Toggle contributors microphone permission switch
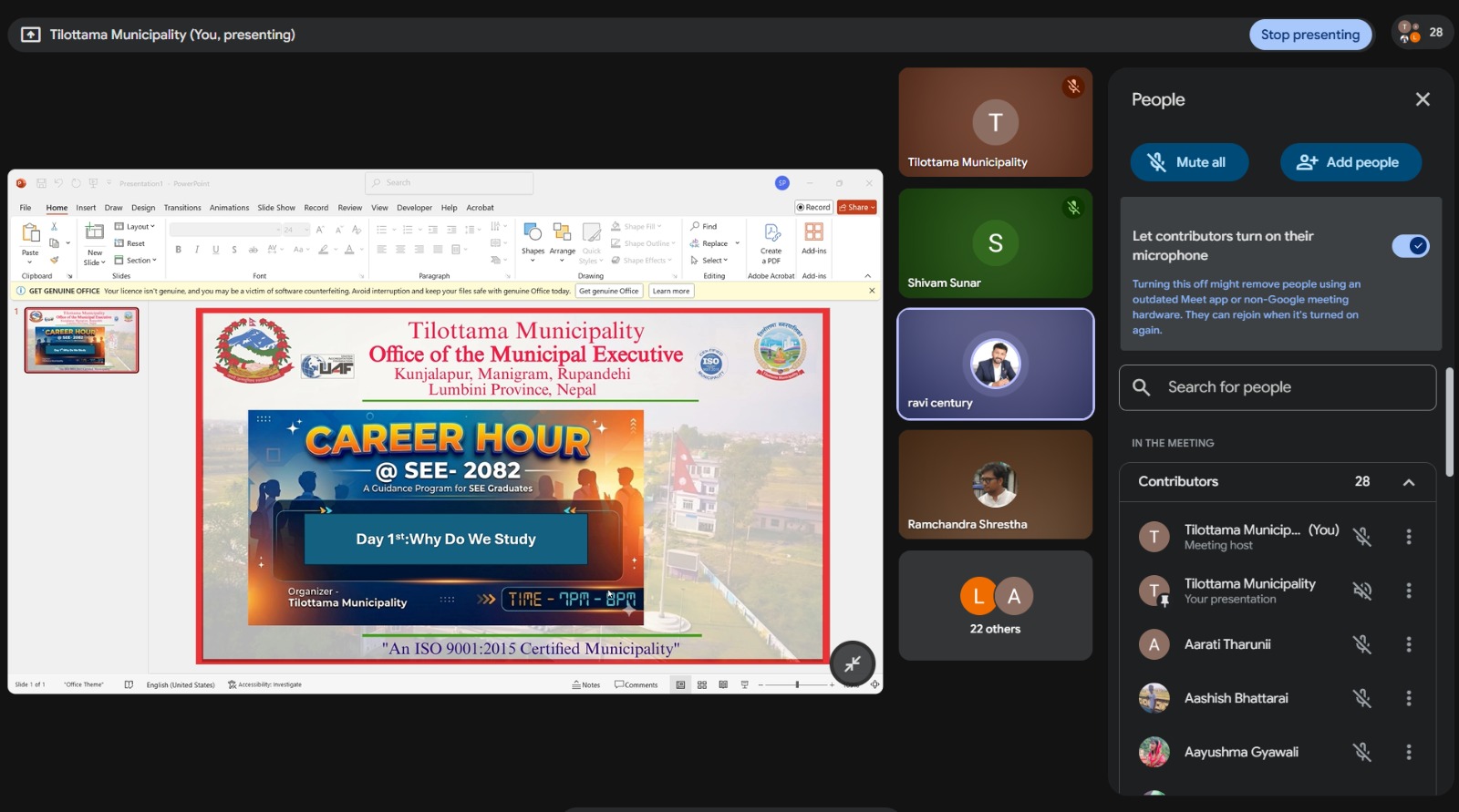The height and width of the screenshot is (812, 1459). tap(1410, 246)
